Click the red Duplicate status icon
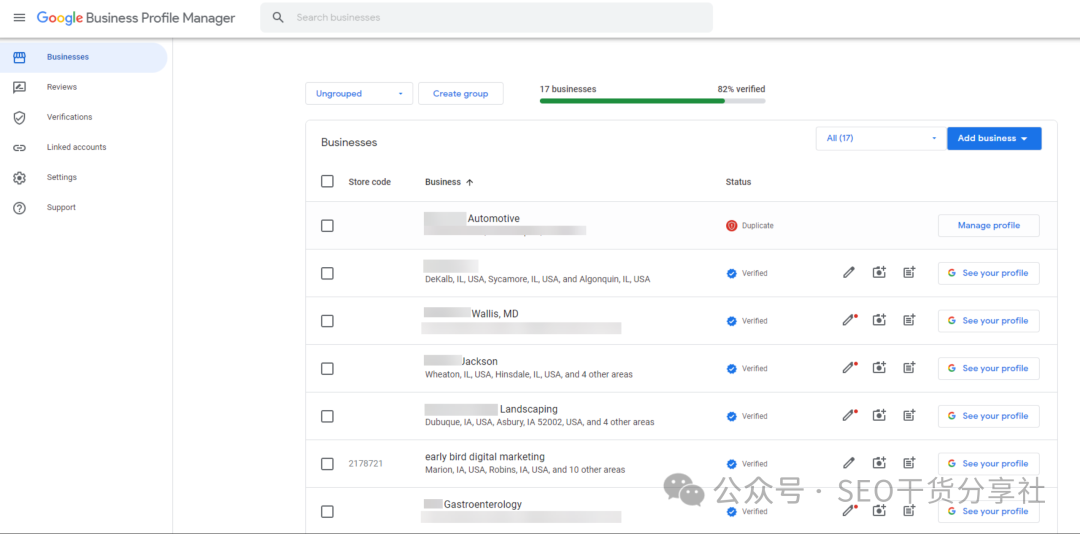This screenshot has width=1080, height=534. pyautogui.click(x=731, y=225)
